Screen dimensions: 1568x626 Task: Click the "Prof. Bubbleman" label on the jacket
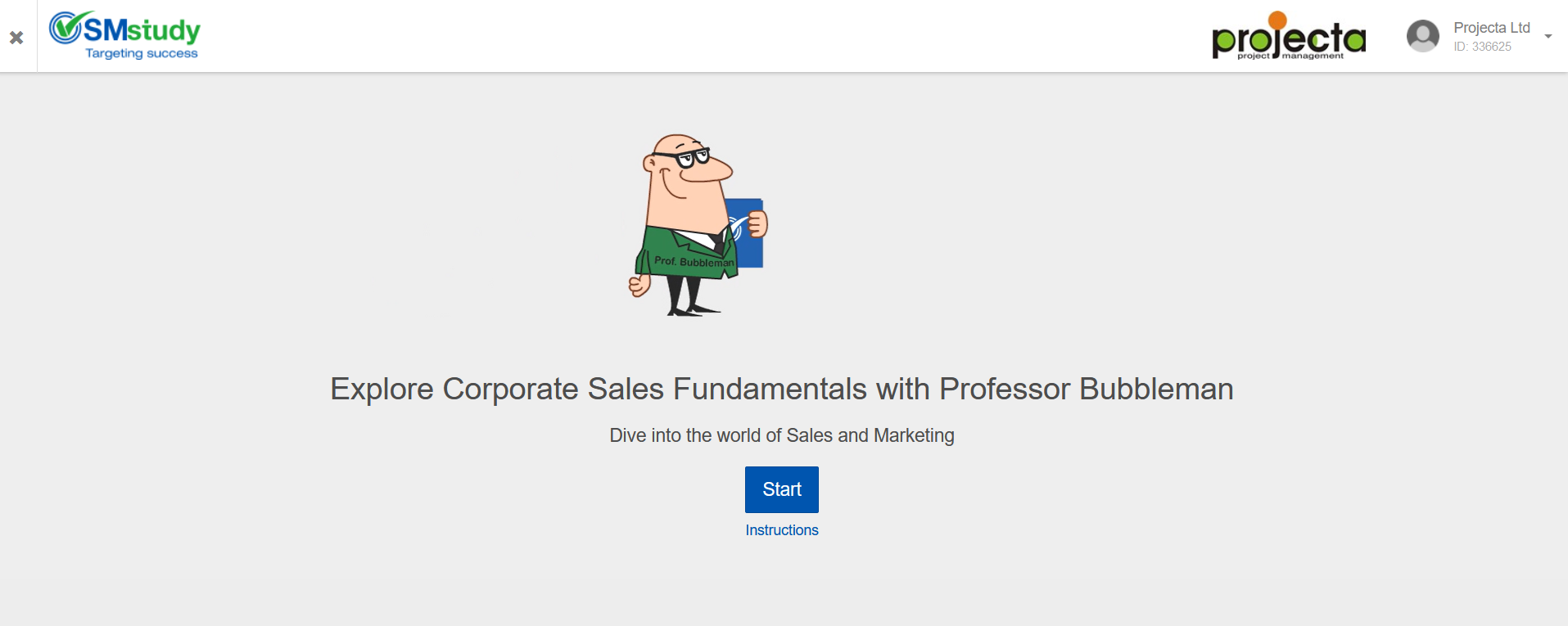click(x=694, y=262)
